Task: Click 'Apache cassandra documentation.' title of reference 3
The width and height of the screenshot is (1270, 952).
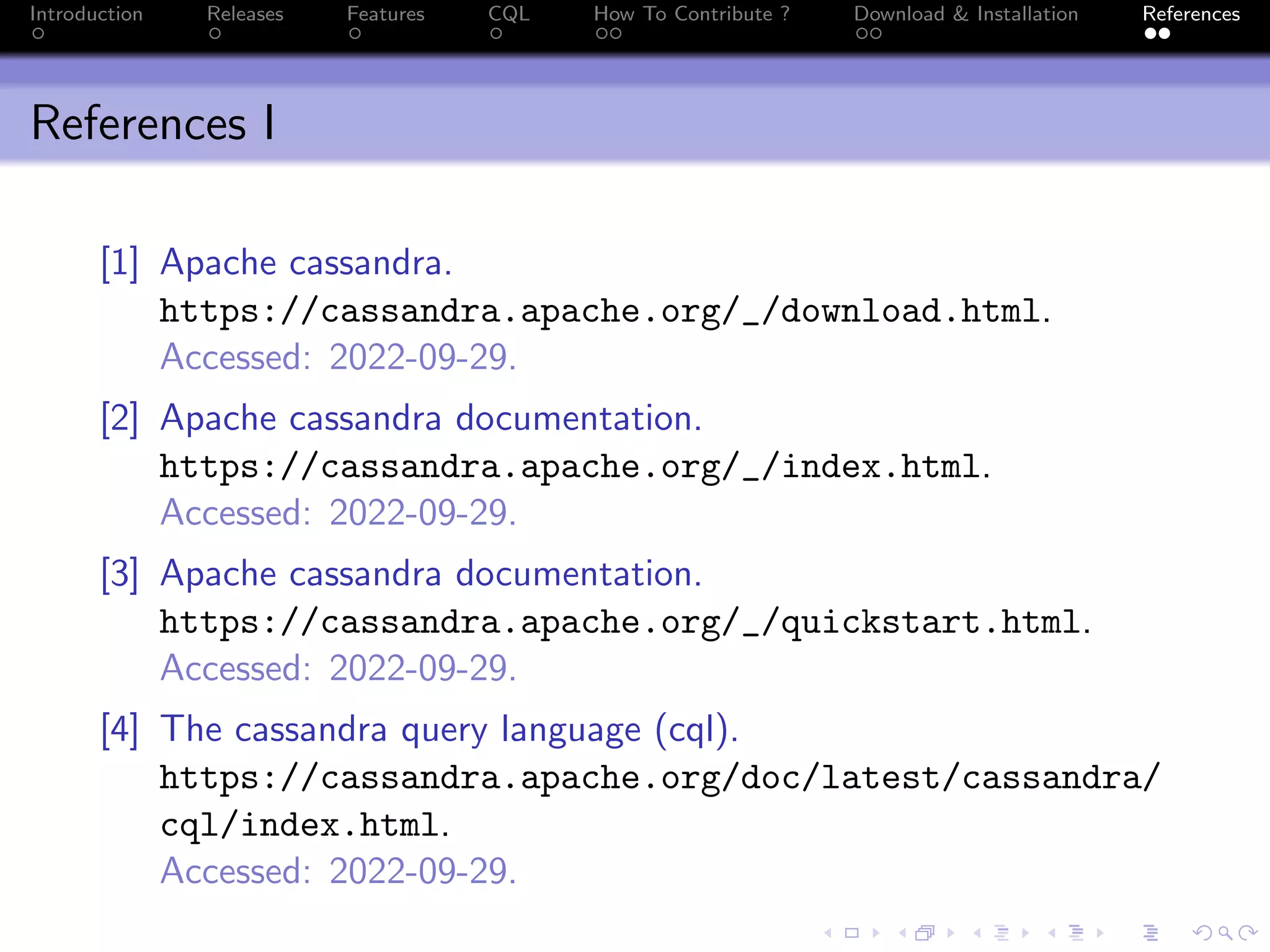Action: [431, 574]
